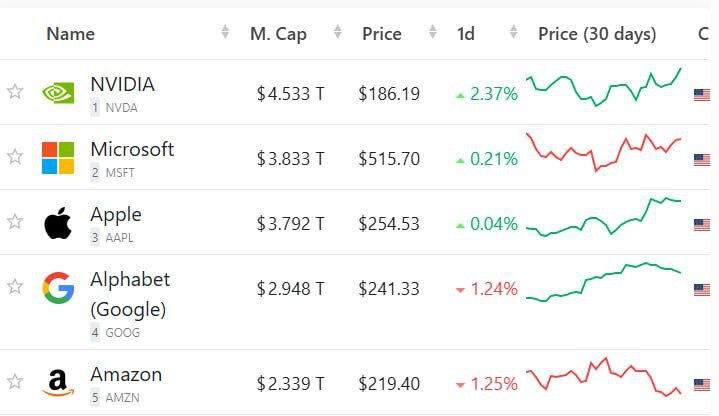Sort by M. Cap column arrows
Image resolution: width=719 pixels, height=416 pixels.
click(x=337, y=34)
